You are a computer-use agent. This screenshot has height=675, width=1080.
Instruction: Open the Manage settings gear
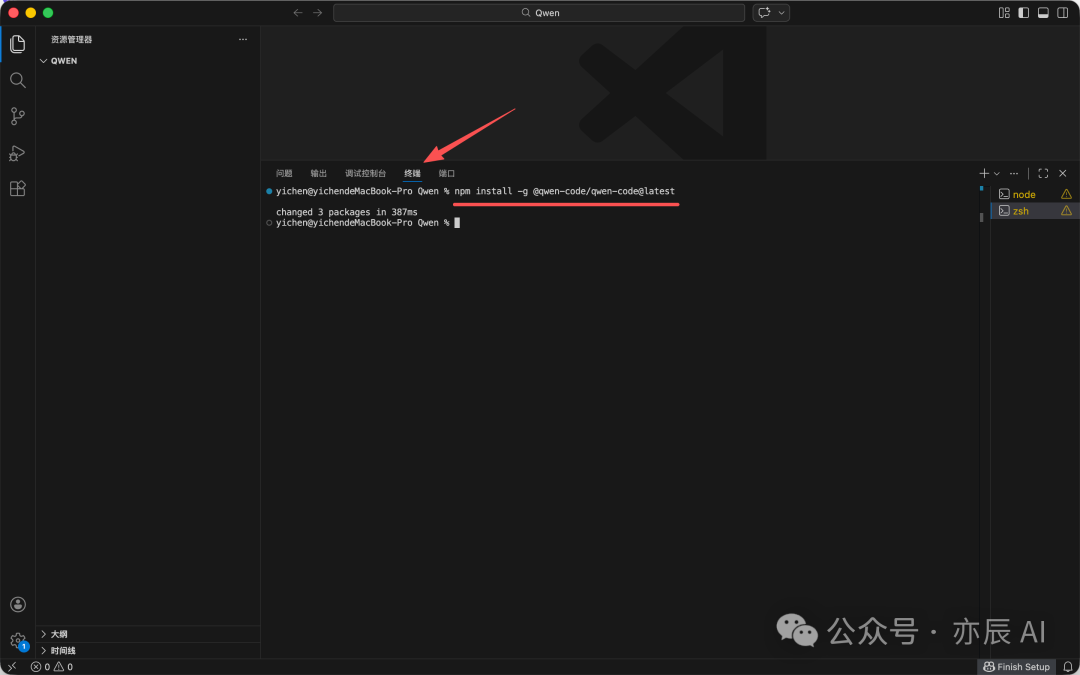17,641
